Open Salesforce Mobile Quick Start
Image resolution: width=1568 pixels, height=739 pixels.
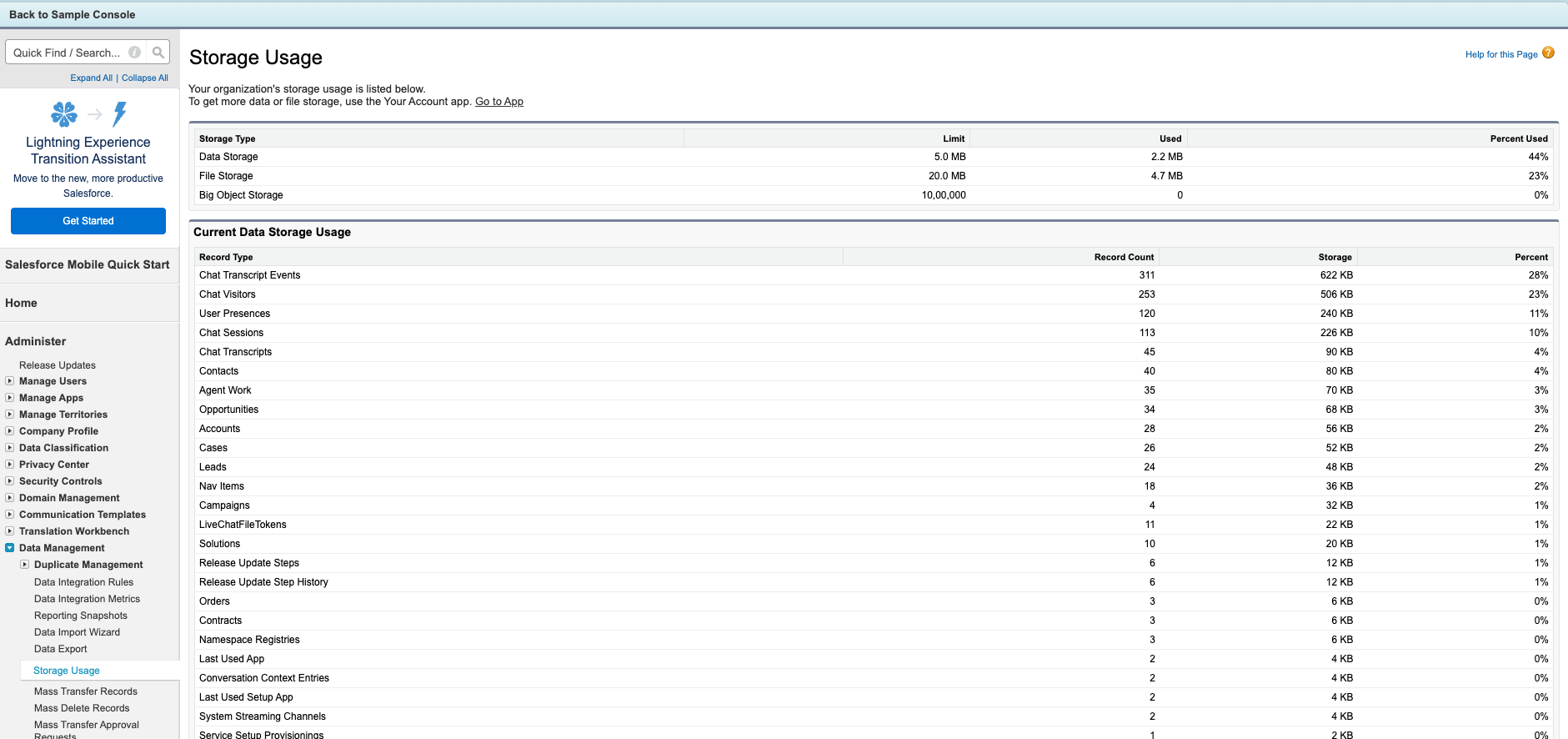tap(88, 264)
